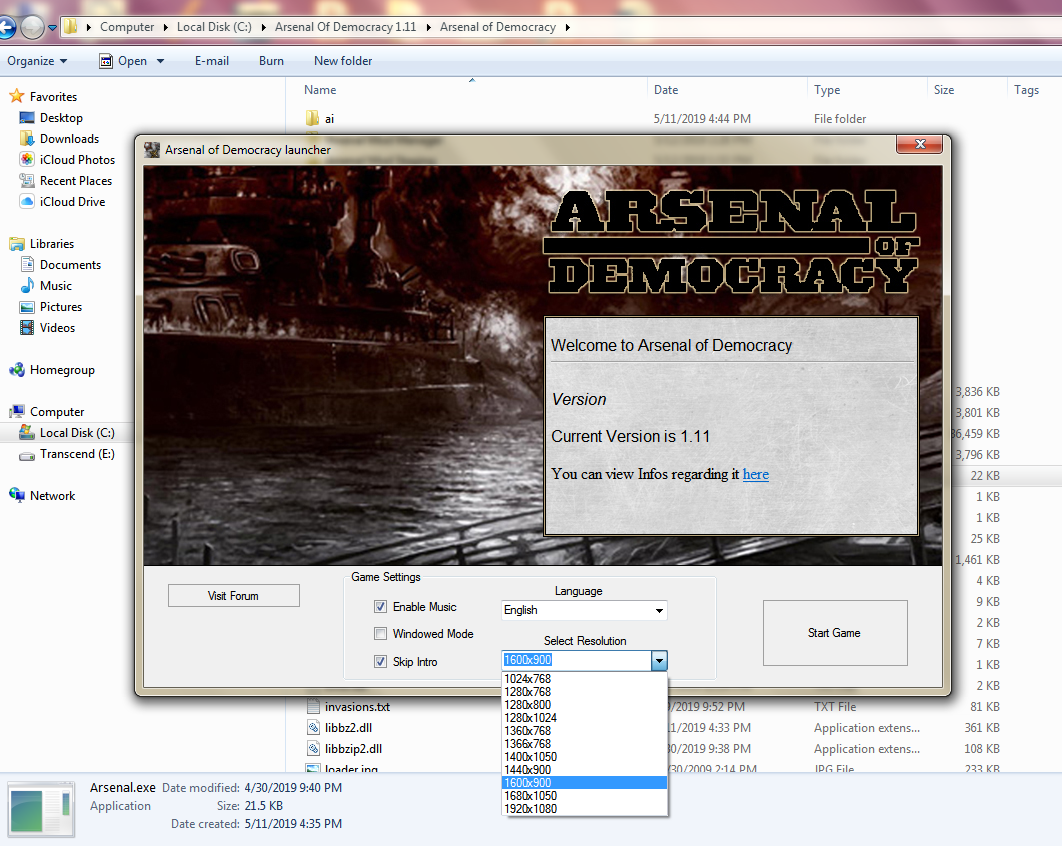
Task: Expand the Organize menu dropdown
Action: coord(37,61)
